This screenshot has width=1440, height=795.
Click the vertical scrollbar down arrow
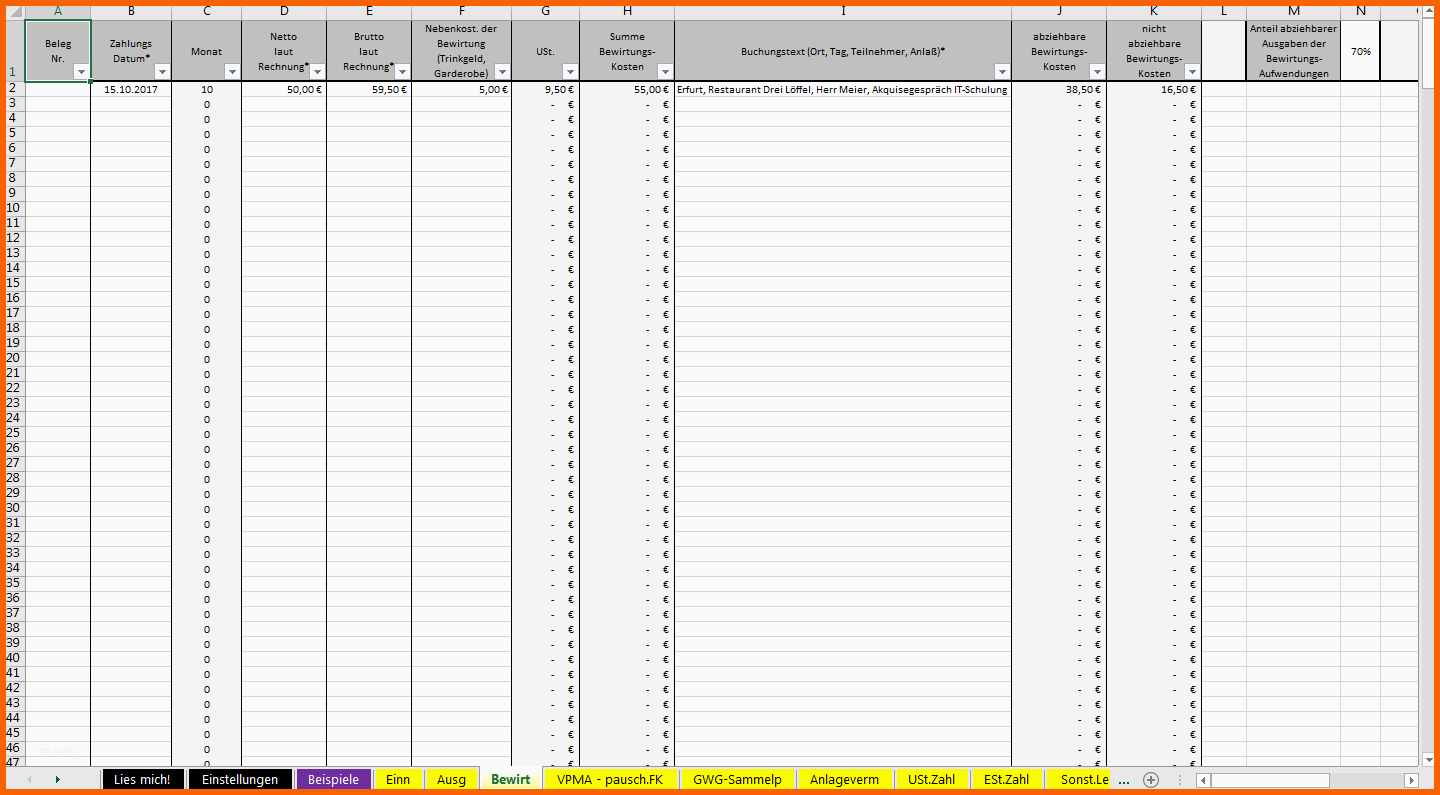tap(1427, 761)
